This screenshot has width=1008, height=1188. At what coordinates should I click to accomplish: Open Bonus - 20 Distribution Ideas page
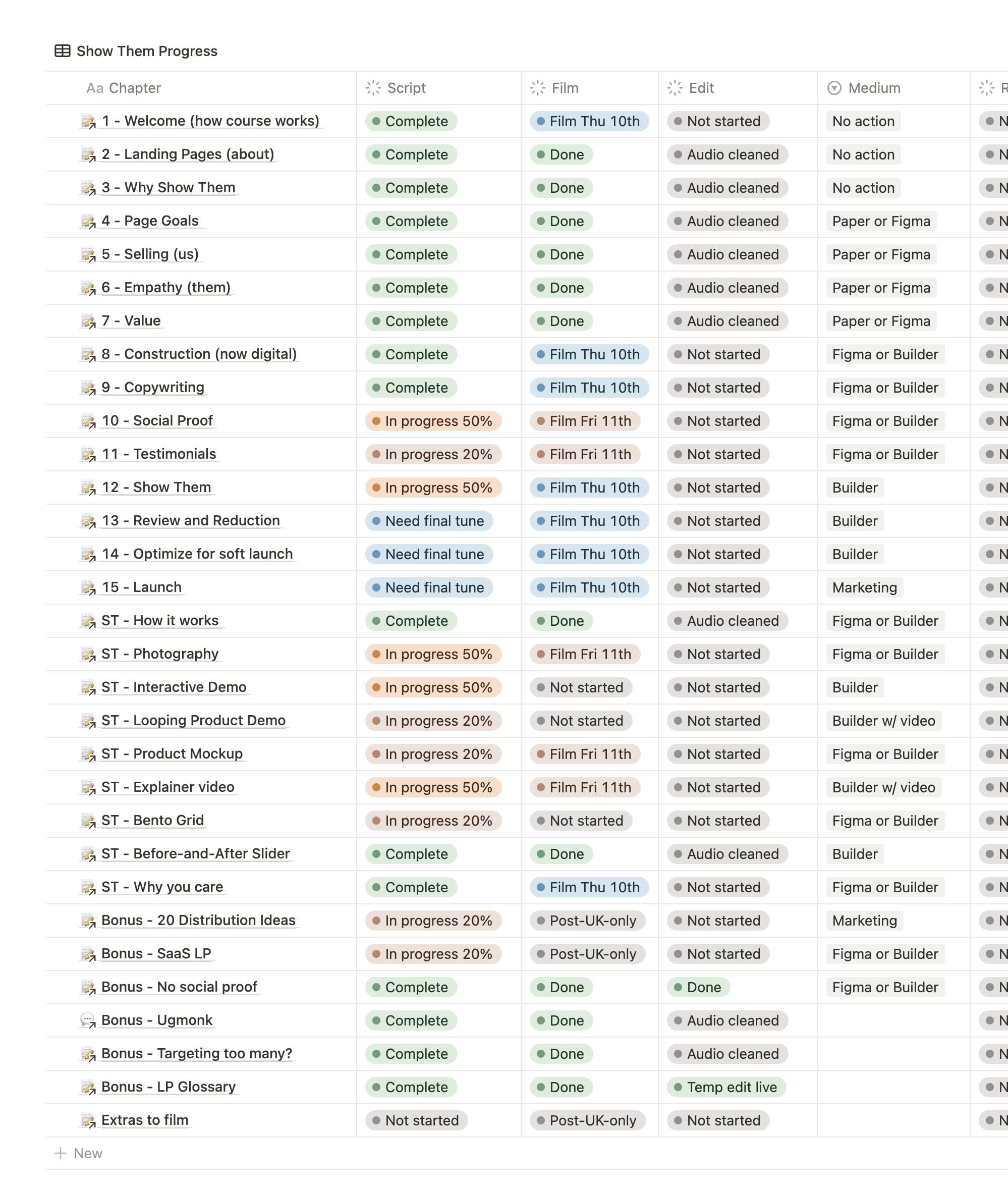(198, 920)
